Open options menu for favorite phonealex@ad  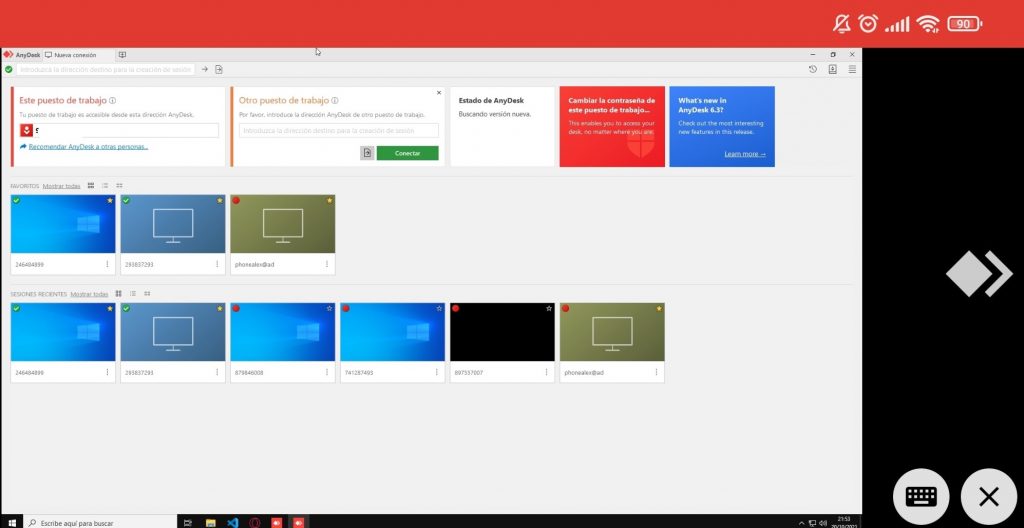[x=327, y=264]
